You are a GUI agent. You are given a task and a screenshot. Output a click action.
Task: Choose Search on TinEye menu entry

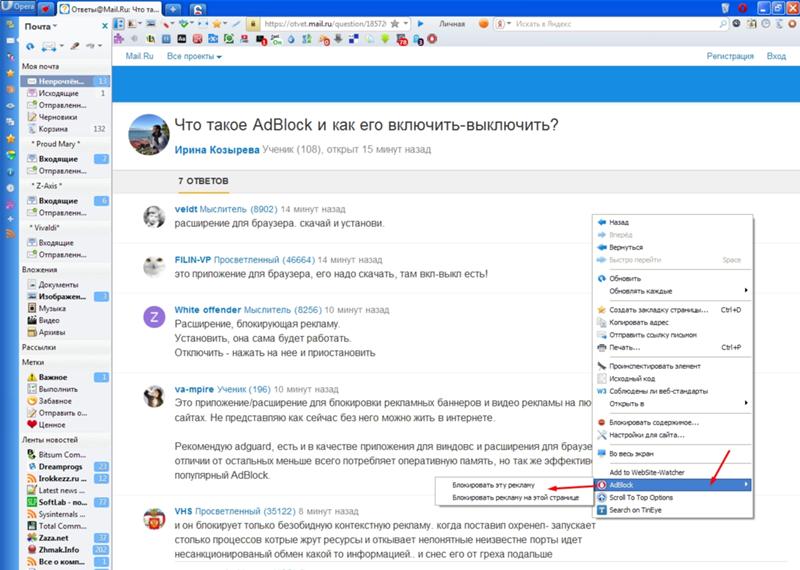672,510
